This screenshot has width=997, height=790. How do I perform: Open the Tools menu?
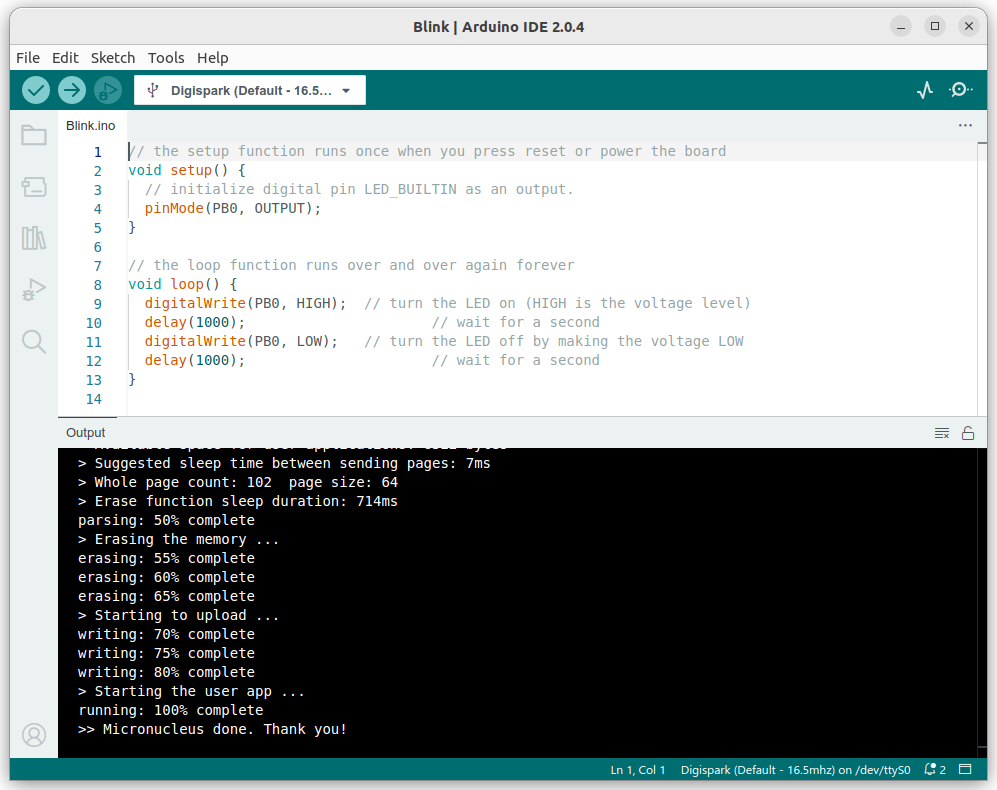166,58
